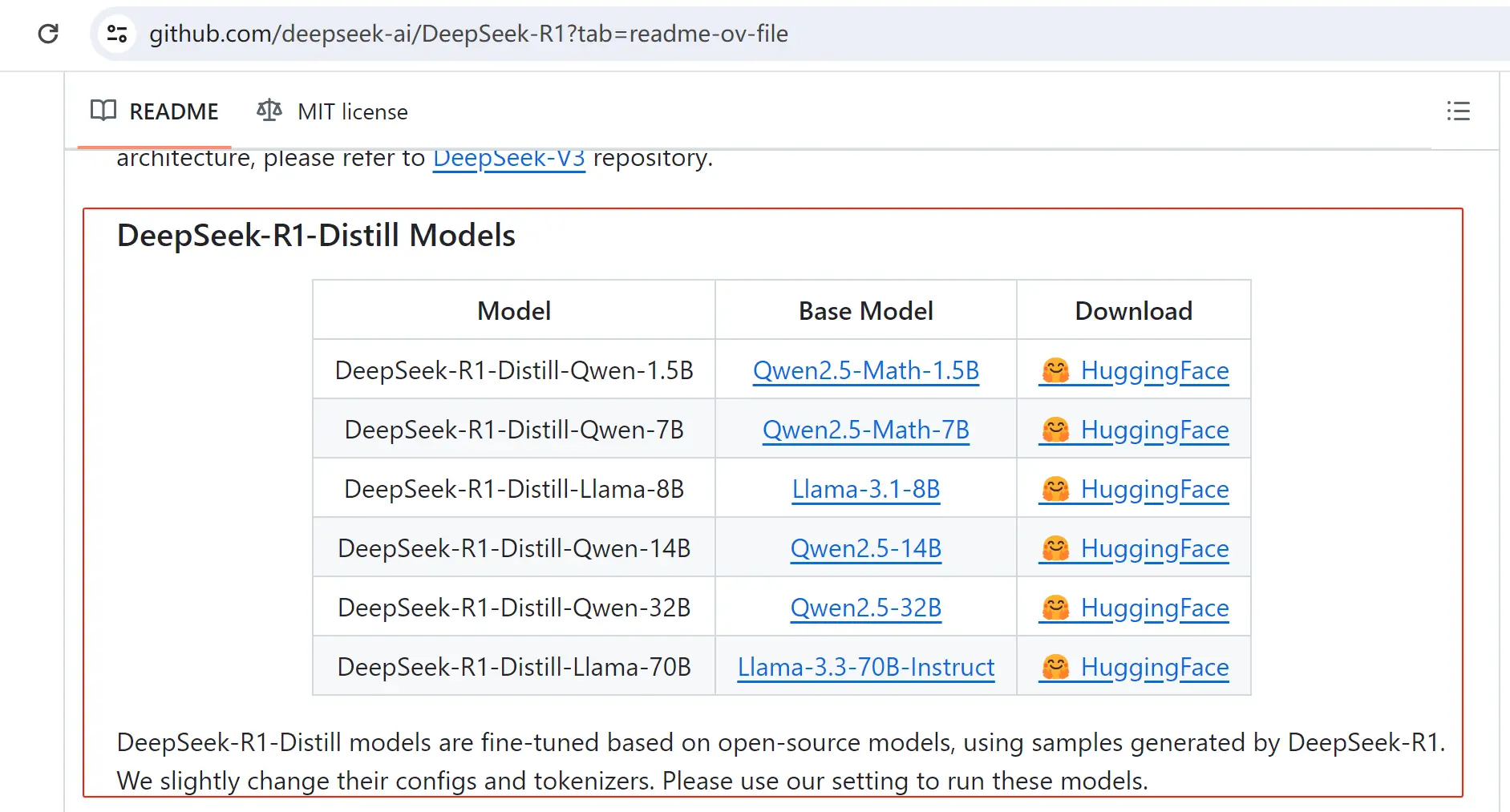Open the README outline list icon

pos(1458,111)
